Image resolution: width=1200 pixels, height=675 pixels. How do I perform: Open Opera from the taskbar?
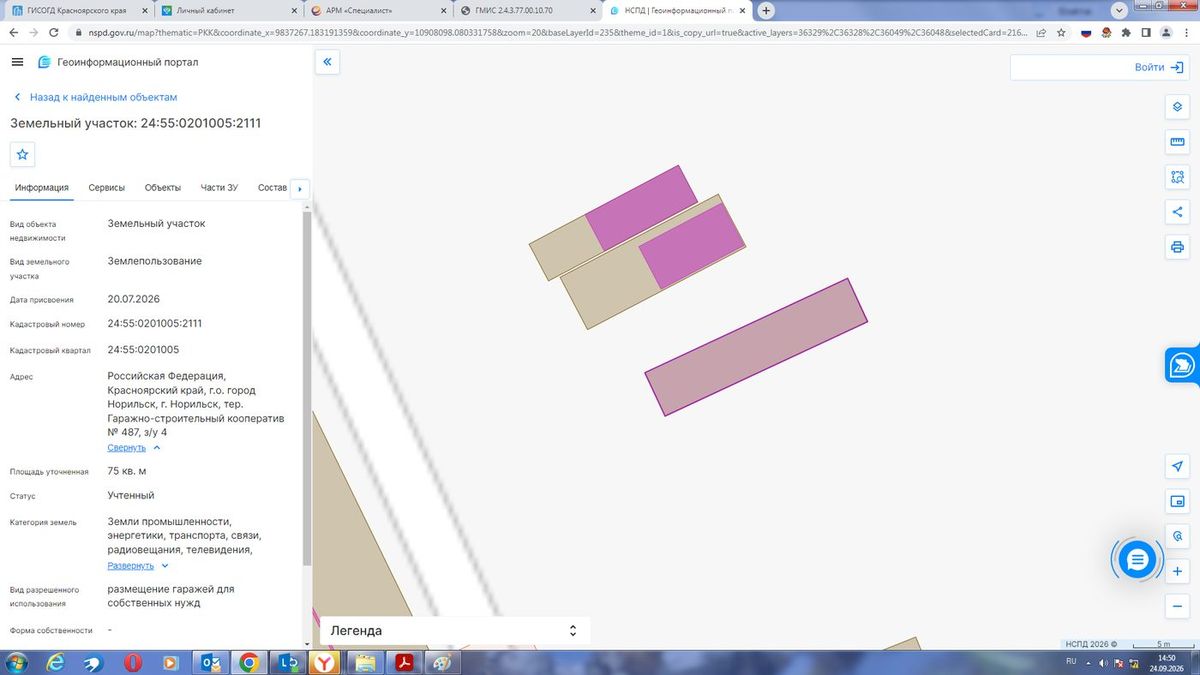(x=133, y=663)
